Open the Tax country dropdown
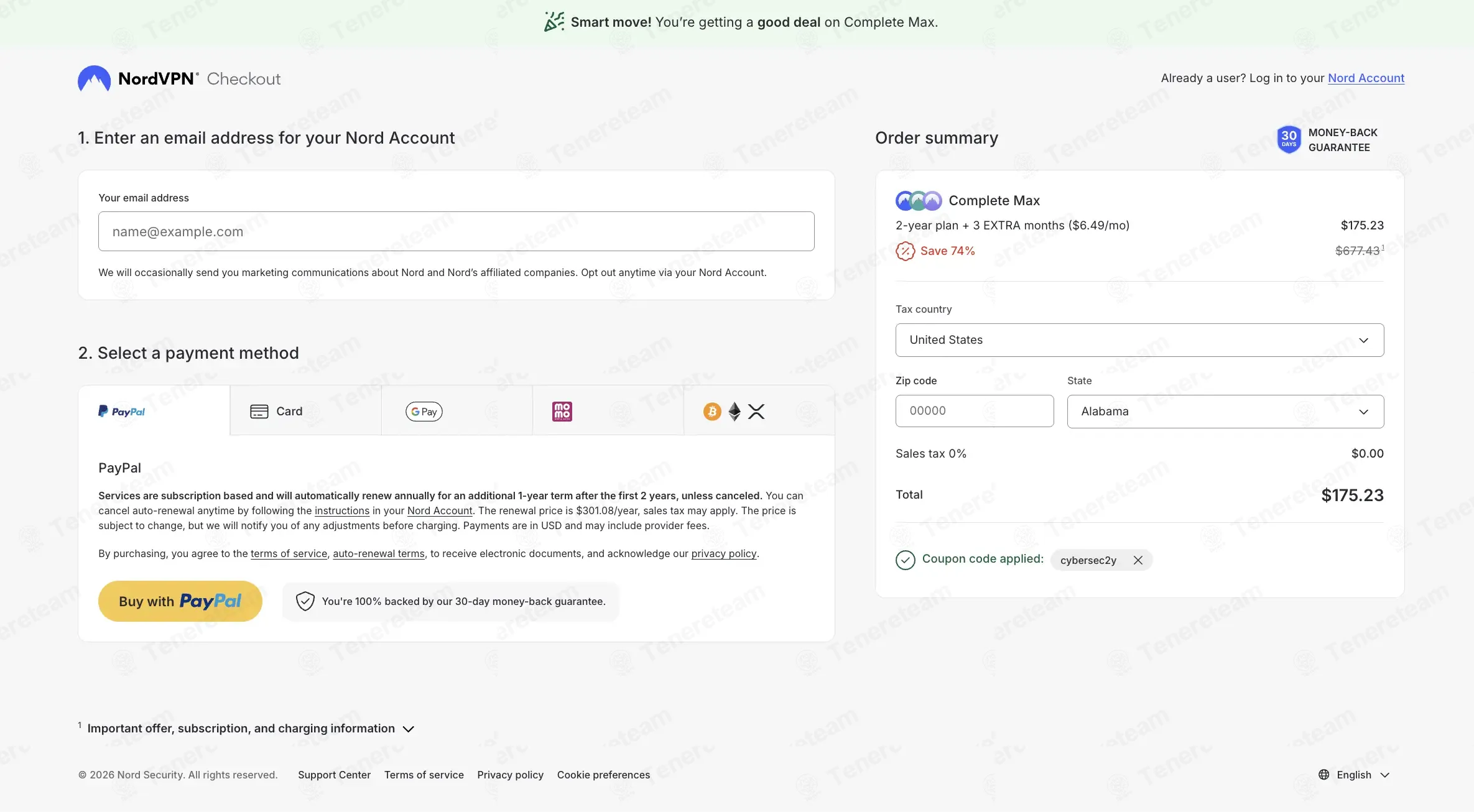 tap(1139, 340)
